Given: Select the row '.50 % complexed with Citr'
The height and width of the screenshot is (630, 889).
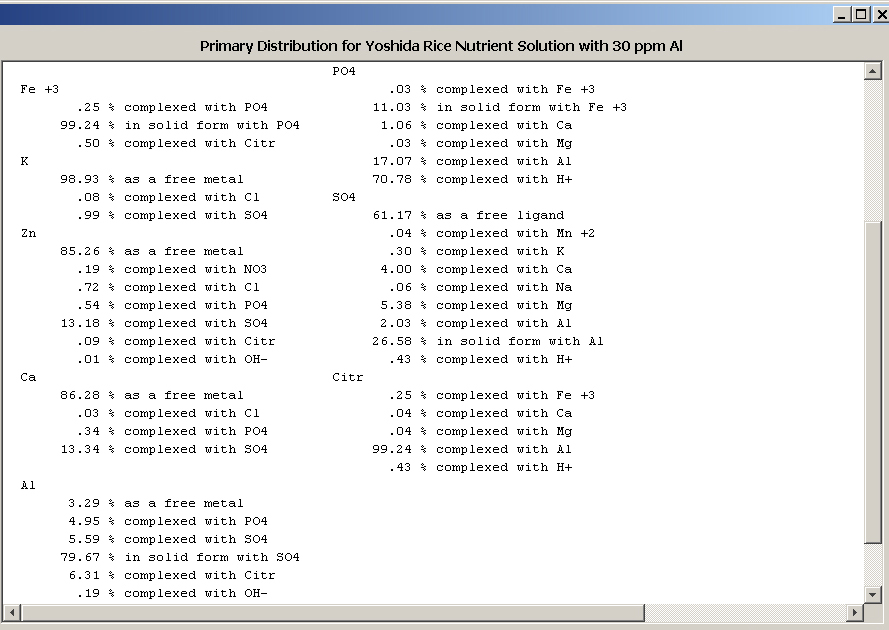Looking at the screenshot, I should click(x=176, y=143).
